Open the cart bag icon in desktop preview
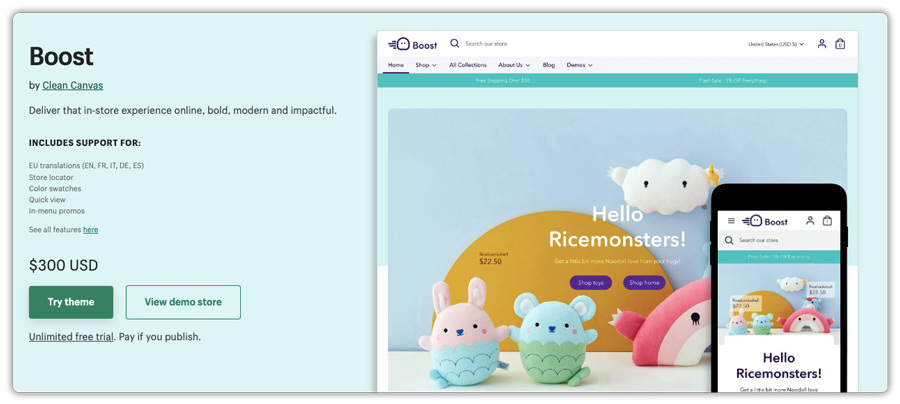The height and width of the screenshot is (404, 900). click(x=840, y=44)
